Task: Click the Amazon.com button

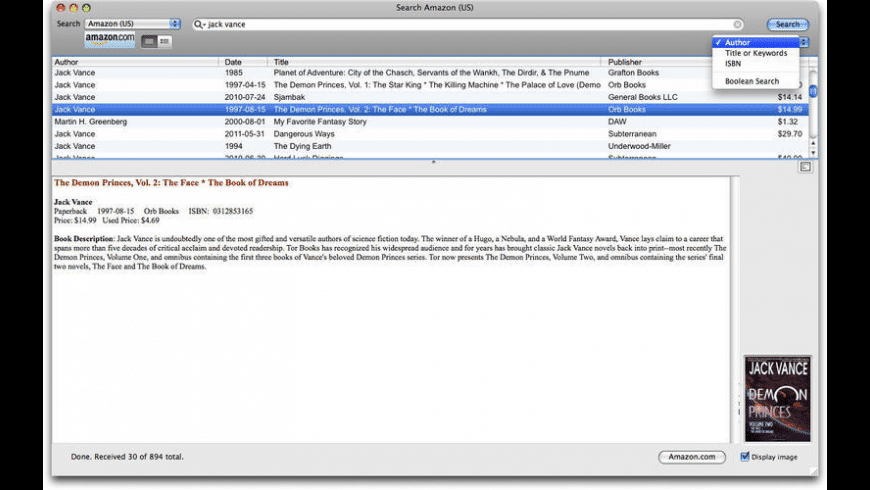Action: click(x=691, y=457)
